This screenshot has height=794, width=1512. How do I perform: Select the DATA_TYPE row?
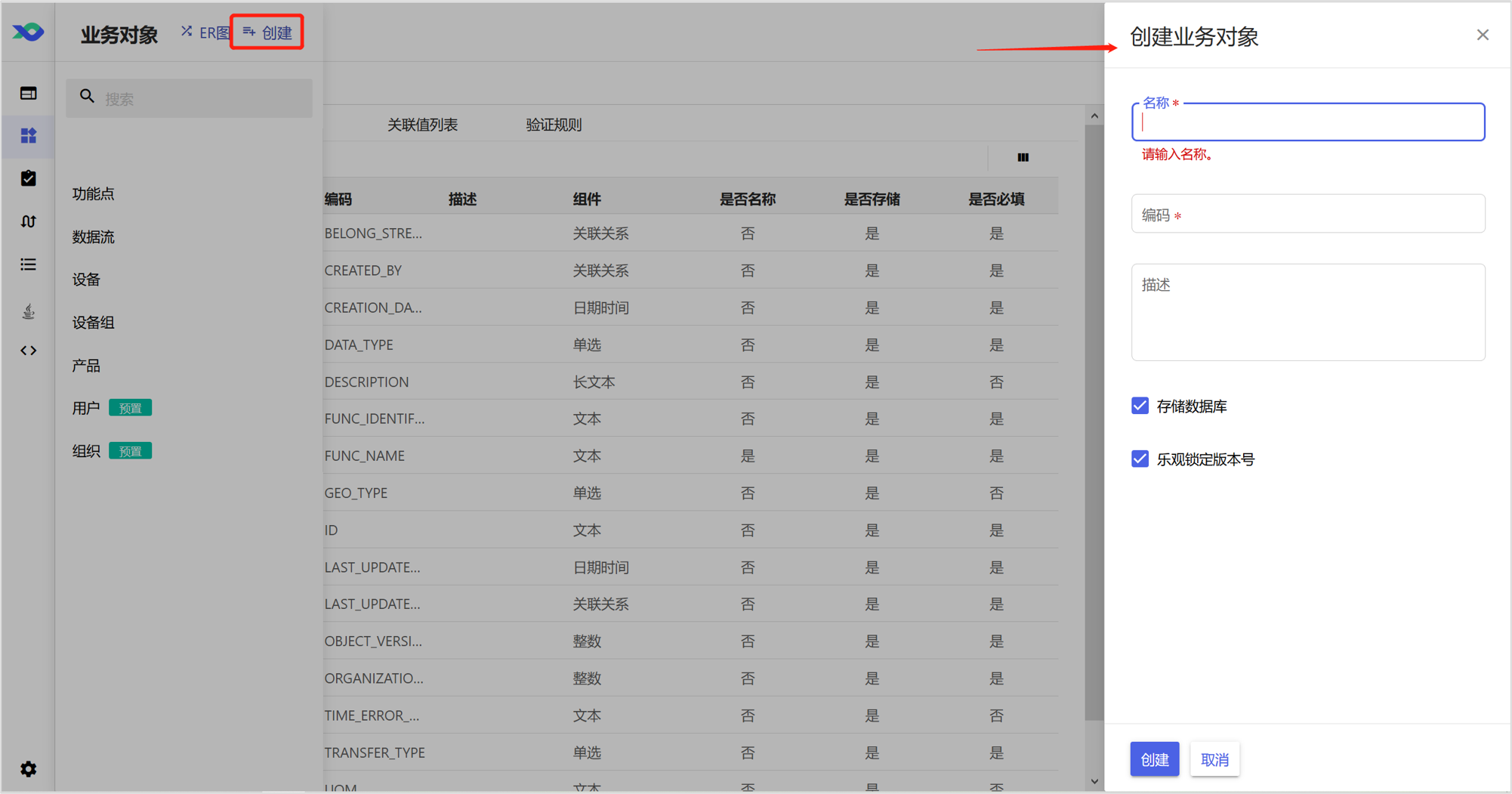pyautogui.click(x=690, y=344)
